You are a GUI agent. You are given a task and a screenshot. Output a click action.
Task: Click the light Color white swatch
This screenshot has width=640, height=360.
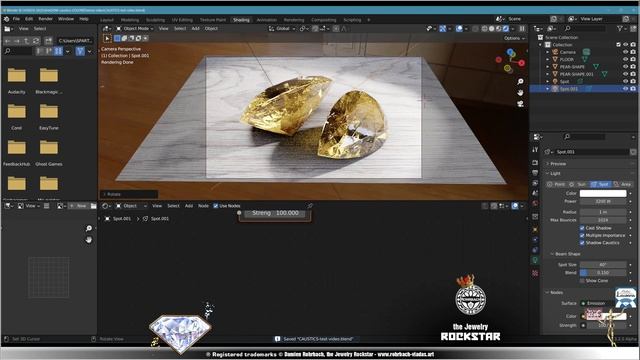point(603,193)
